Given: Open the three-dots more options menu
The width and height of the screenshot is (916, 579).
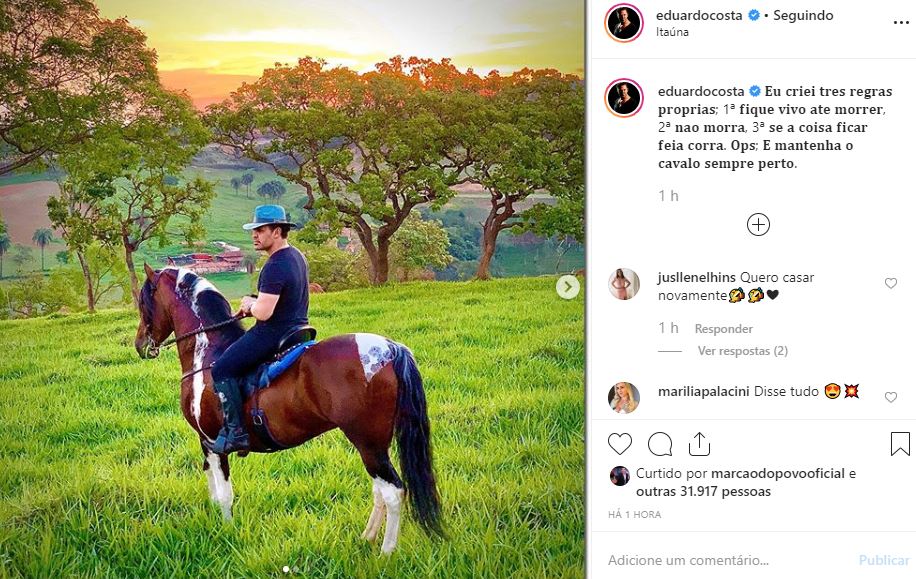Looking at the screenshot, I should pos(901,23).
